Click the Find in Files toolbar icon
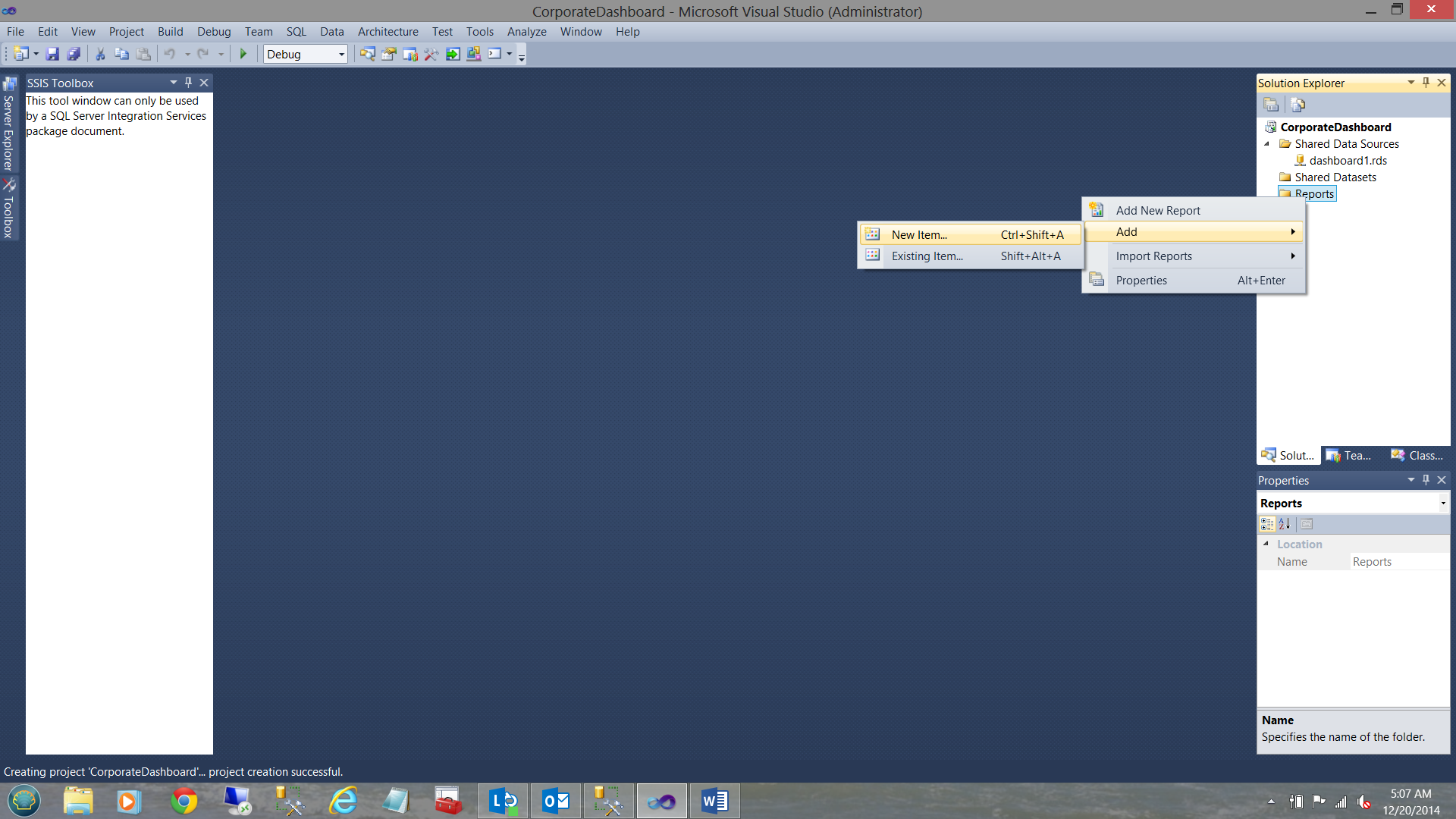Screen dimensions: 1456x819 coord(367,54)
